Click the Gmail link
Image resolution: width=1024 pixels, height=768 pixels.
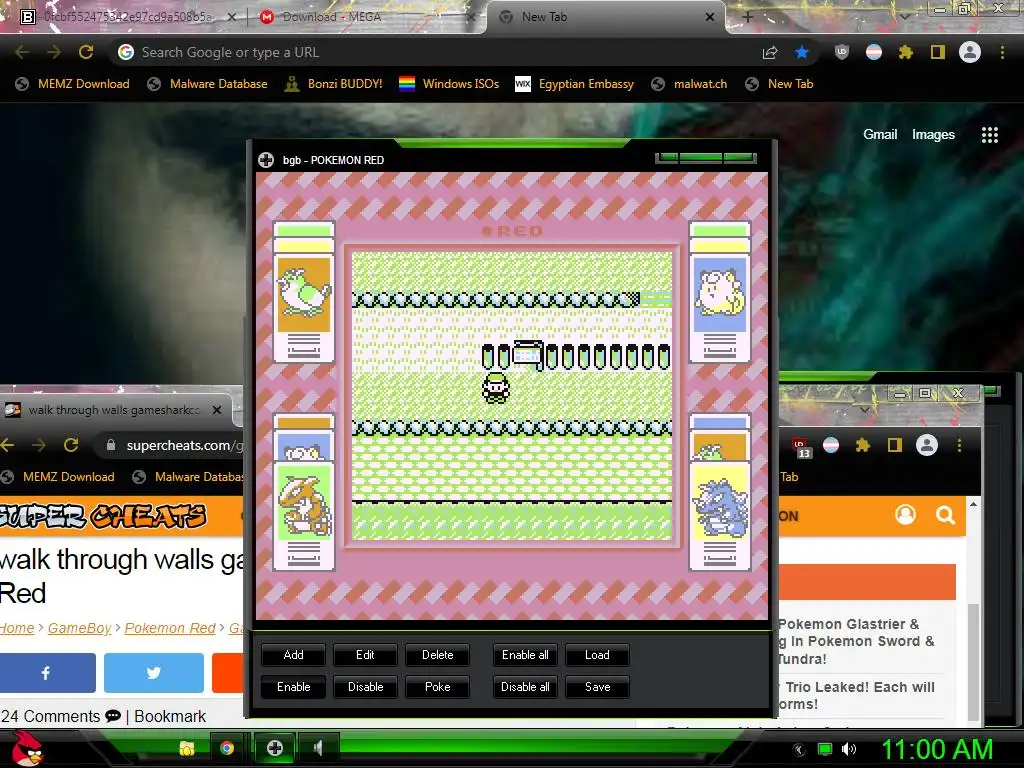coord(880,135)
